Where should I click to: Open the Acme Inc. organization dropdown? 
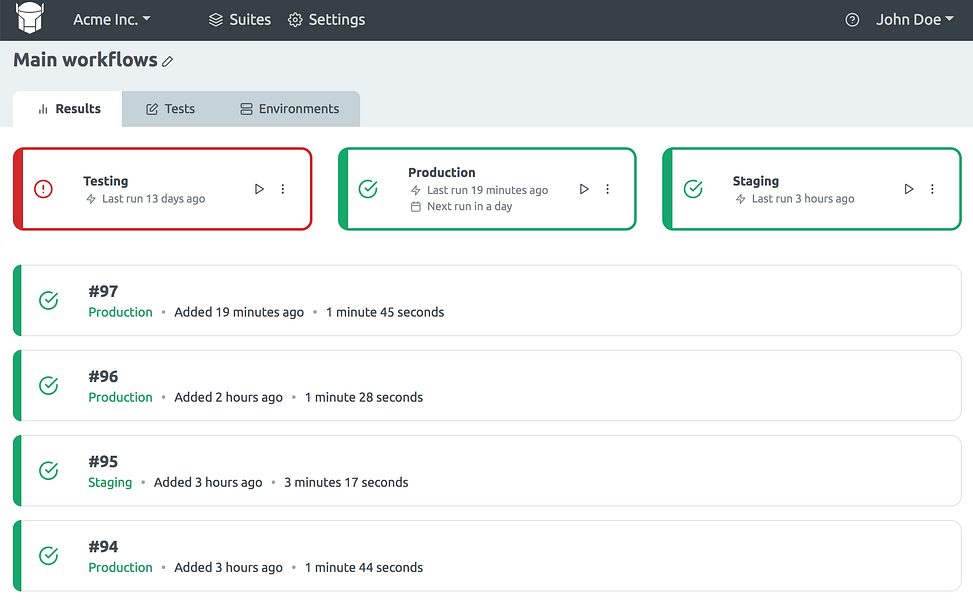[112, 19]
